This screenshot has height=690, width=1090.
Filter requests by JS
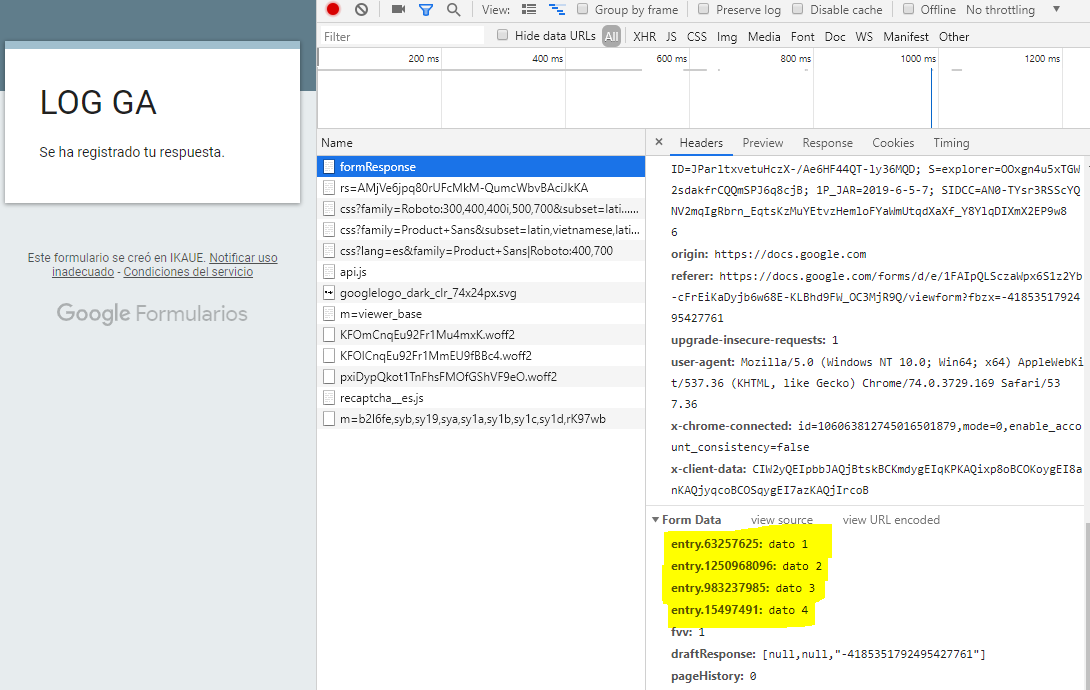(x=671, y=37)
